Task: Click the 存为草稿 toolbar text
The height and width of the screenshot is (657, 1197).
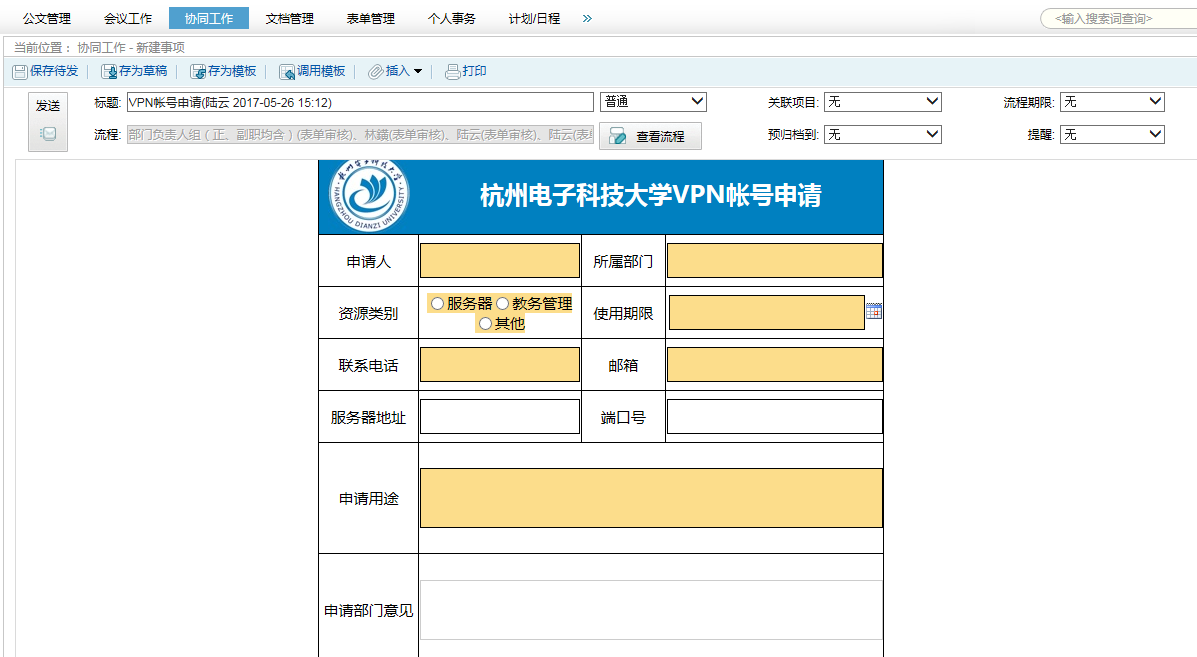Action: pos(143,71)
